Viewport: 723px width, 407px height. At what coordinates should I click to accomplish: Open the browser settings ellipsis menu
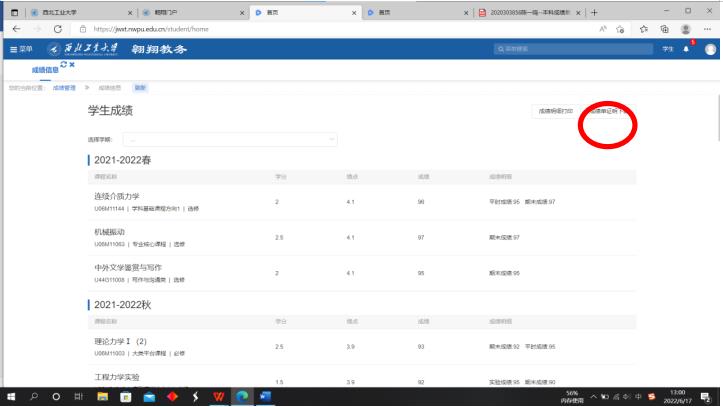coord(709,30)
